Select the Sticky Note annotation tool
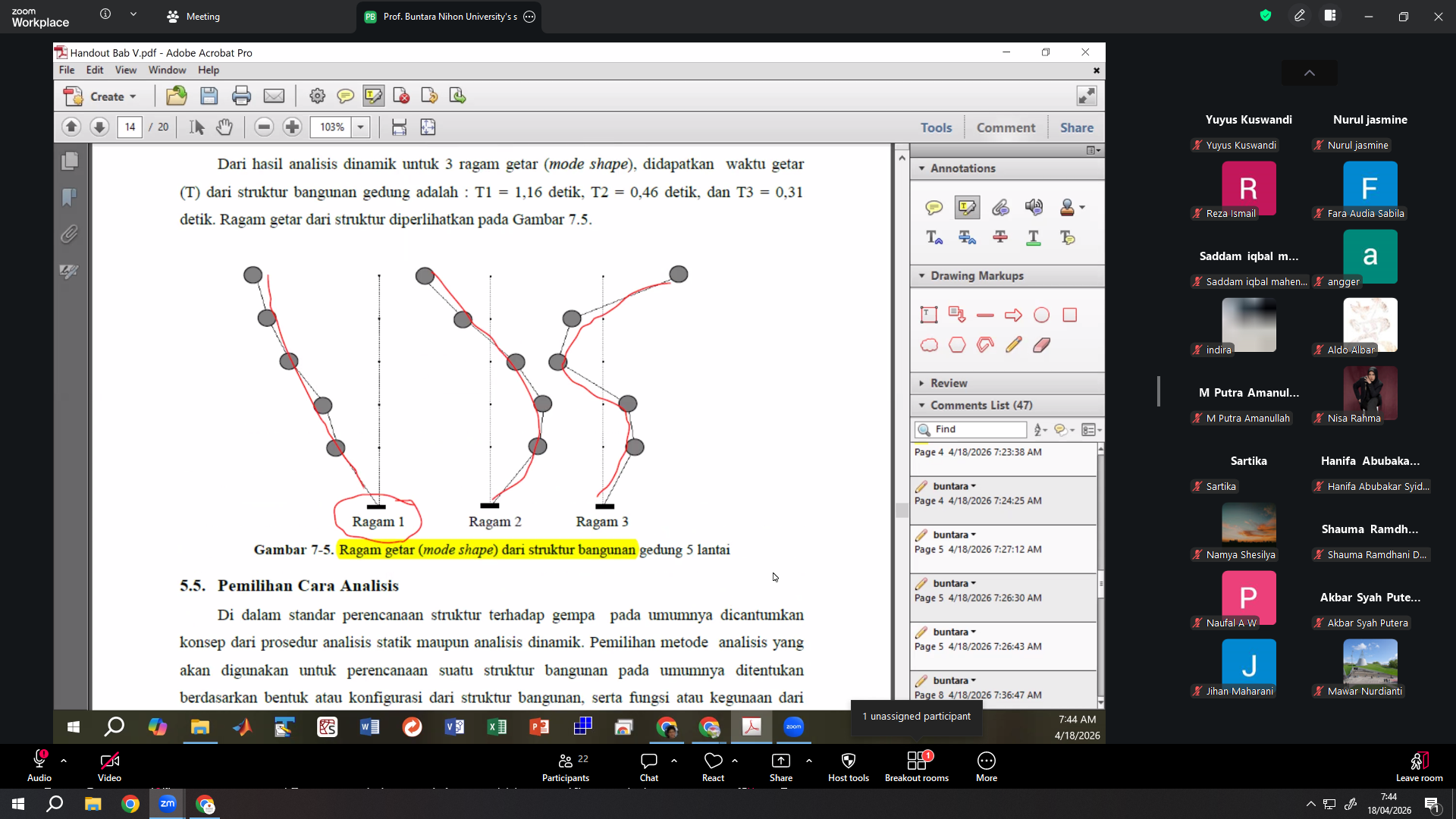 pos(934,208)
